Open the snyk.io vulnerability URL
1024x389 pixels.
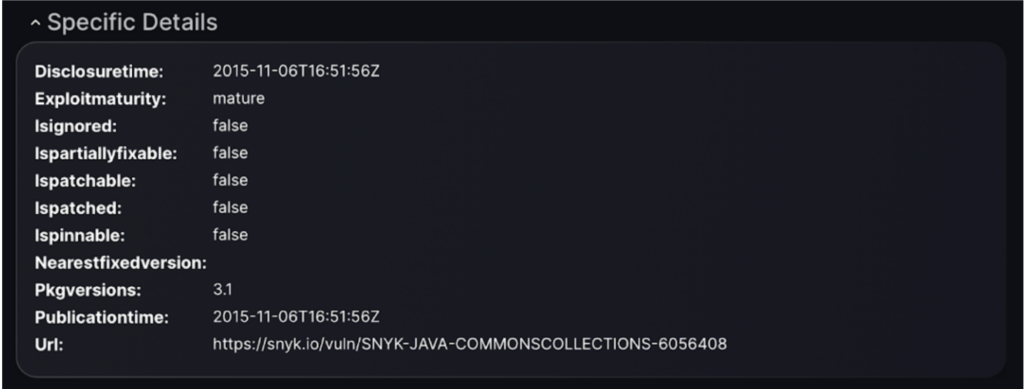pyautogui.click(x=470, y=343)
